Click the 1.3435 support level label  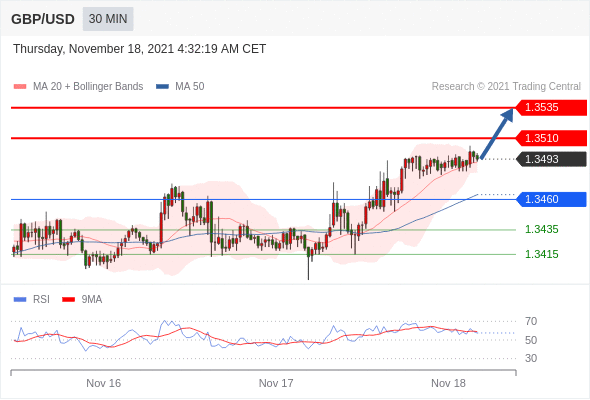(x=541, y=229)
